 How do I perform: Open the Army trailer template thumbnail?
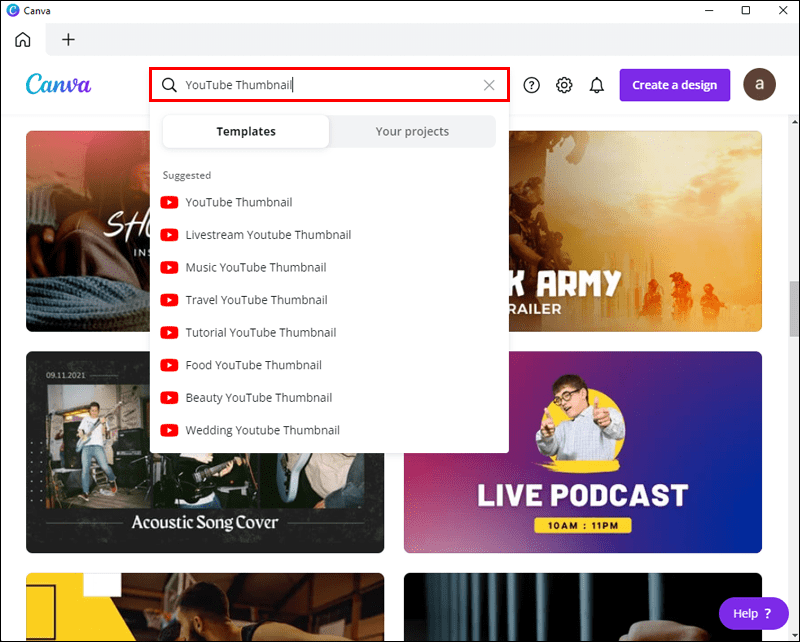pyautogui.click(x=635, y=231)
